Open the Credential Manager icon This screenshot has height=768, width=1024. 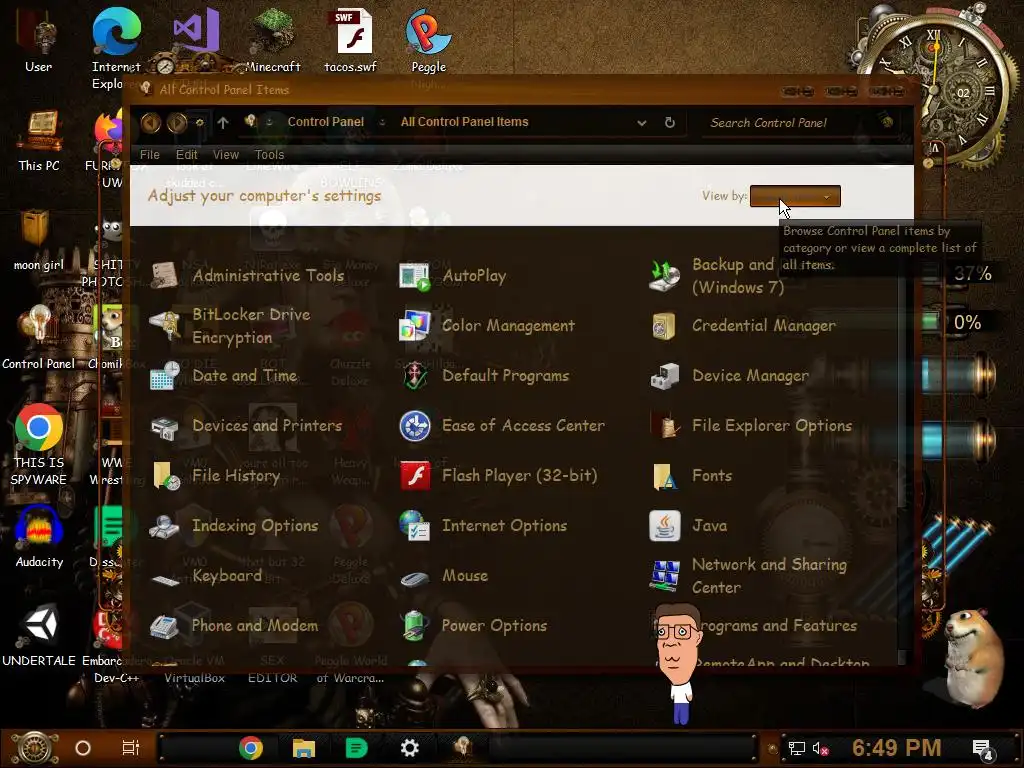pyautogui.click(x=664, y=325)
